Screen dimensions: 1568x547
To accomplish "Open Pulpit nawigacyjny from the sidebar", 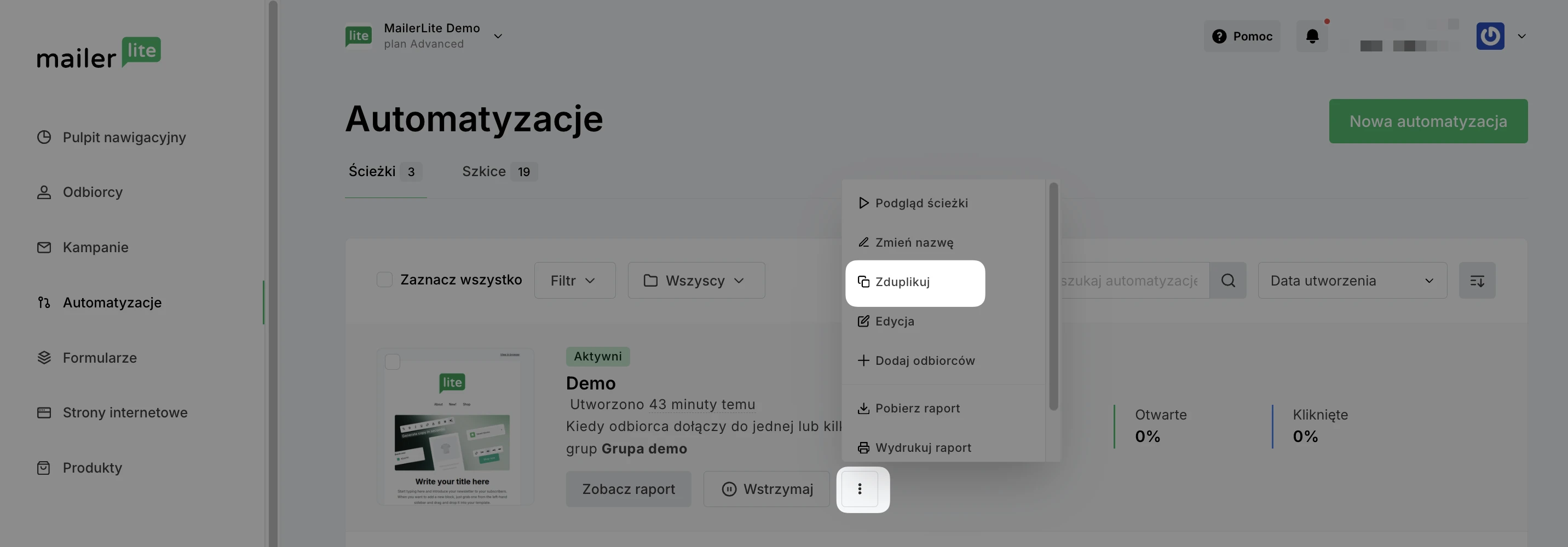I will click(124, 137).
